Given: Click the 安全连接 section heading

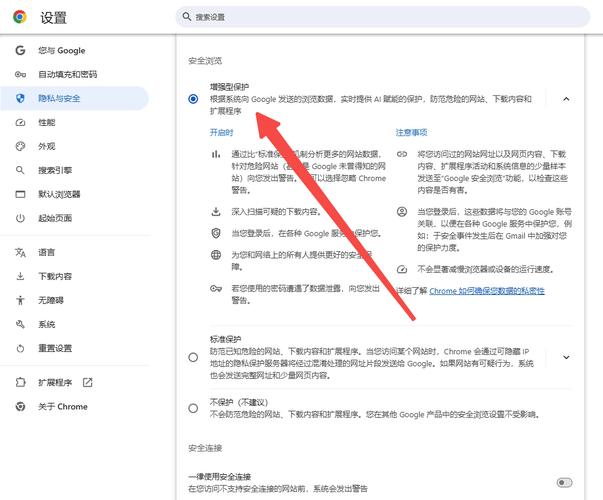Looking at the screenshot, I should (205, 448).
